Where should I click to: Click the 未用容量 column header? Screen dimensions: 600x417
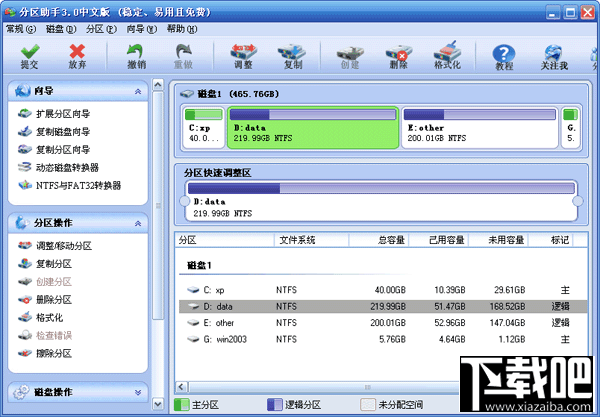[499, 240]
